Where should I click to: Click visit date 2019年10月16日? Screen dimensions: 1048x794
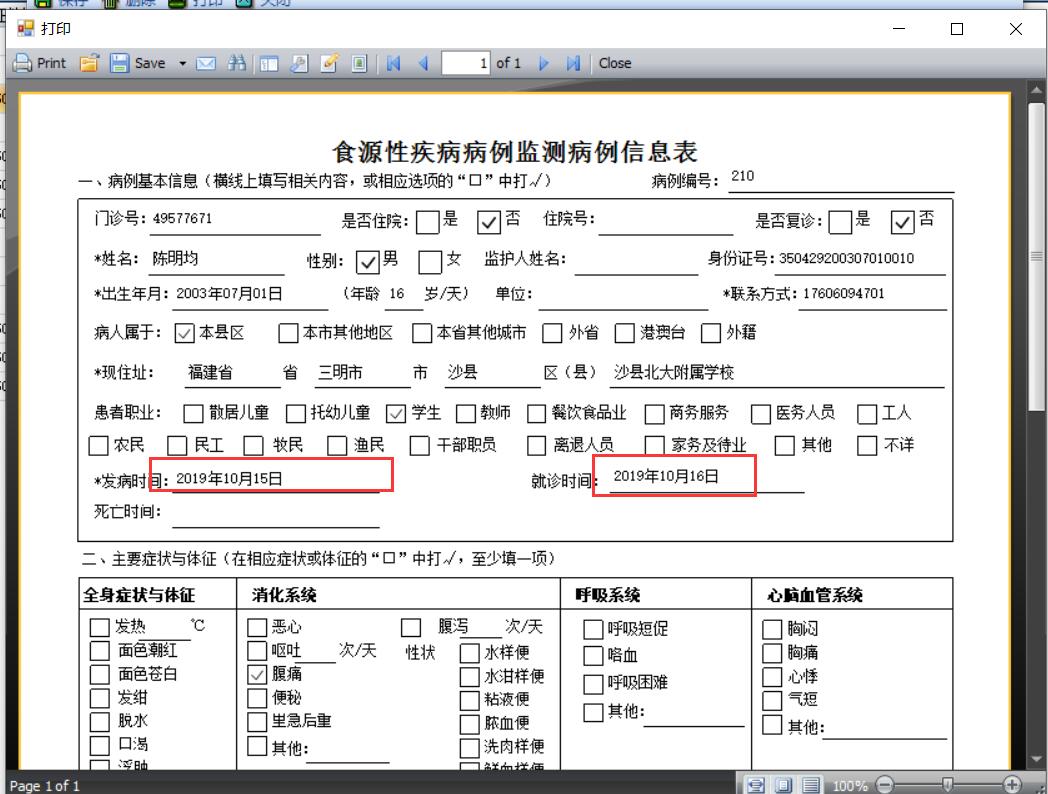coord(666,476)
